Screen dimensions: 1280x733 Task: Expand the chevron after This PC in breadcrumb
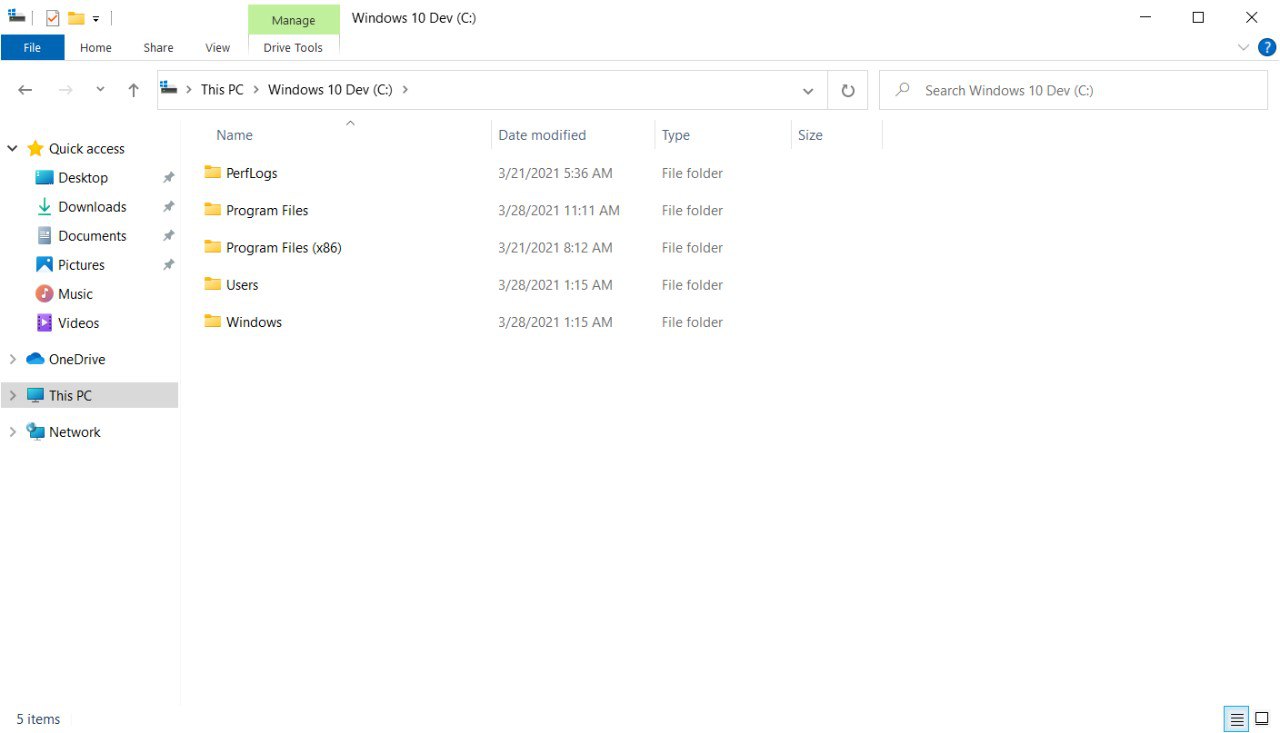(256, 89)
